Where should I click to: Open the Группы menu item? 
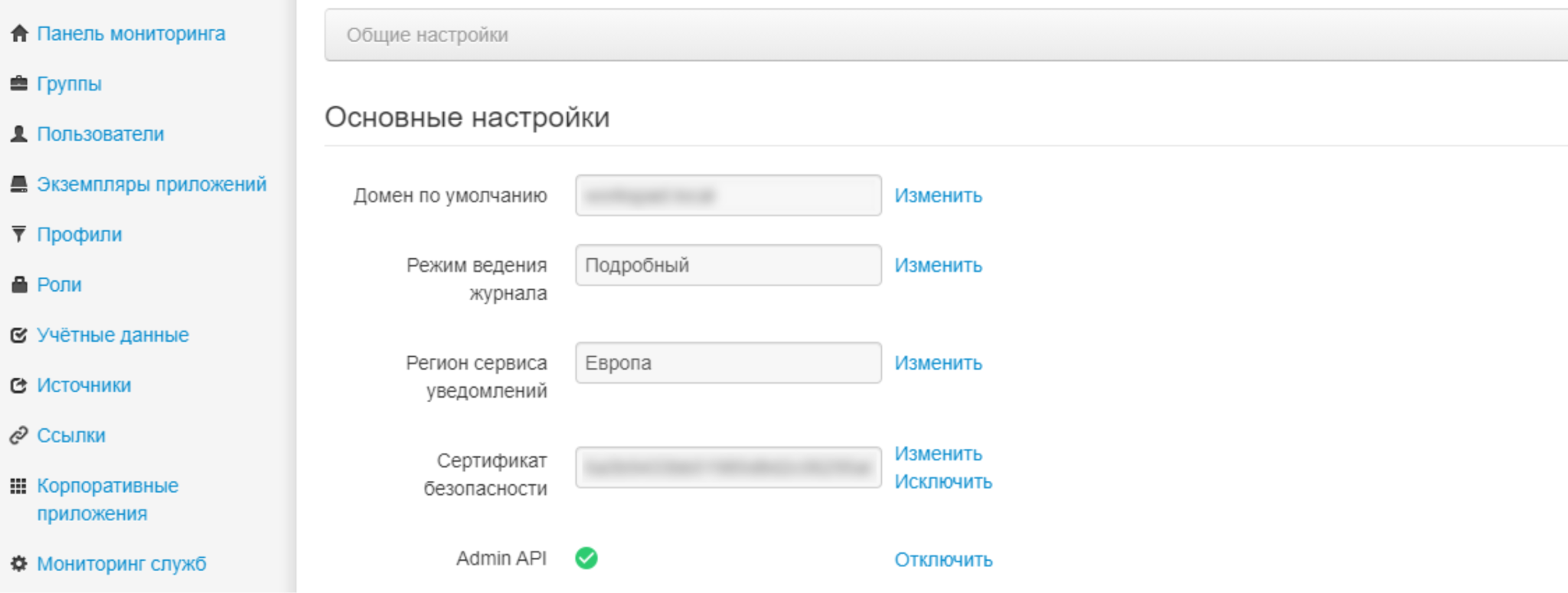69,84
